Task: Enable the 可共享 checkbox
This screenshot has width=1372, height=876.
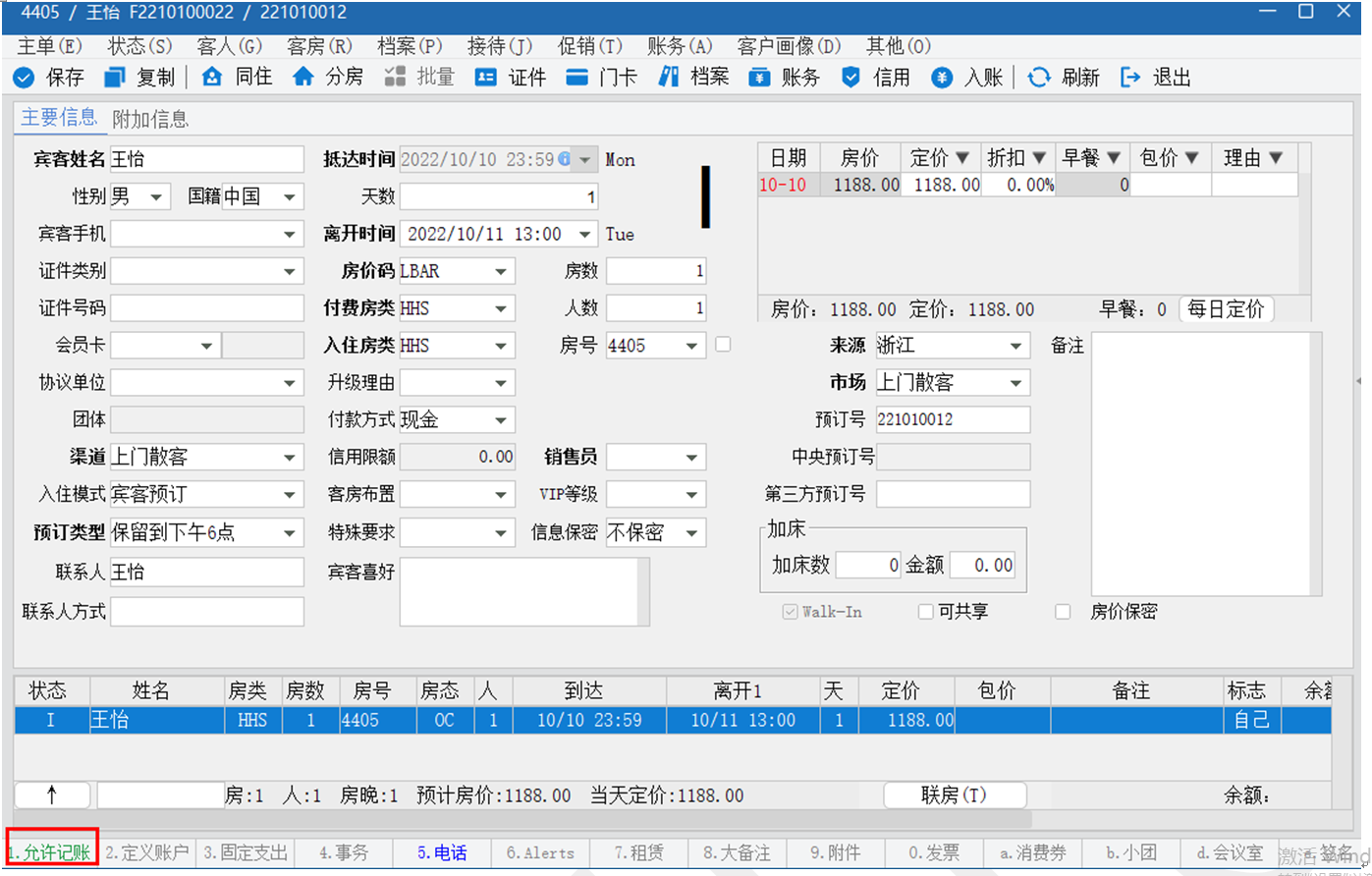Action: (x=925, y=612)
